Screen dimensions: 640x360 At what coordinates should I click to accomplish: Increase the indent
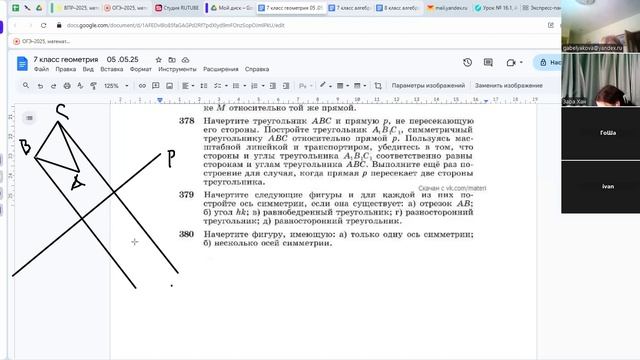(x=286, y=86)
